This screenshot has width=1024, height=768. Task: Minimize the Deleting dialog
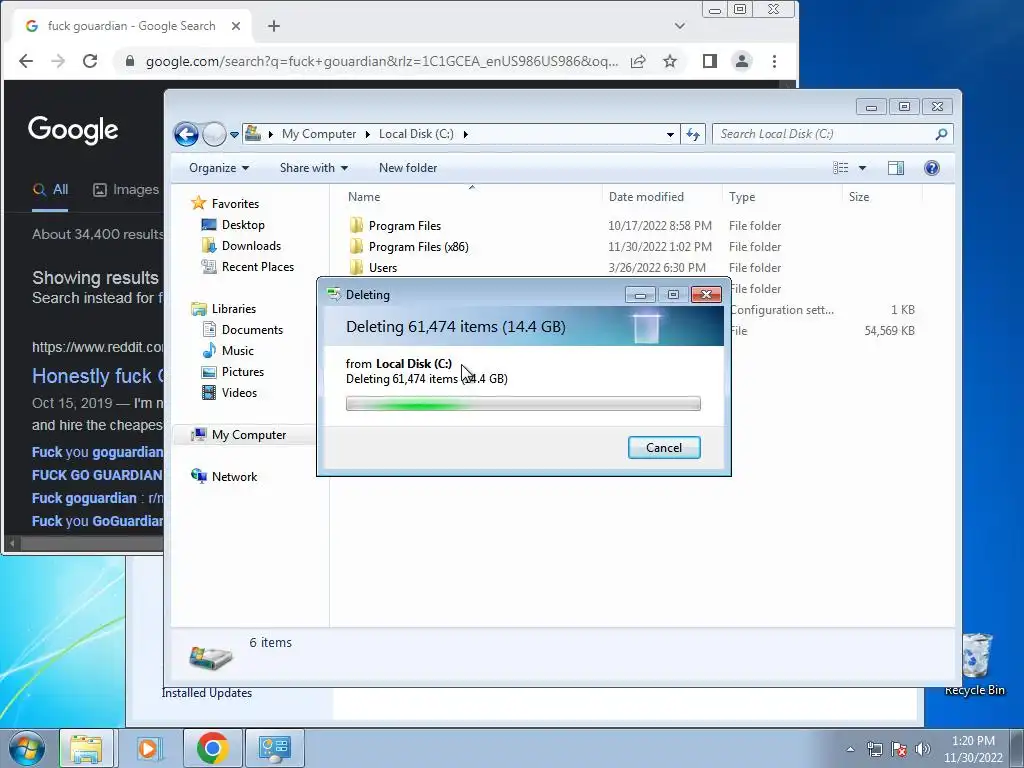(x=640, y=295)
